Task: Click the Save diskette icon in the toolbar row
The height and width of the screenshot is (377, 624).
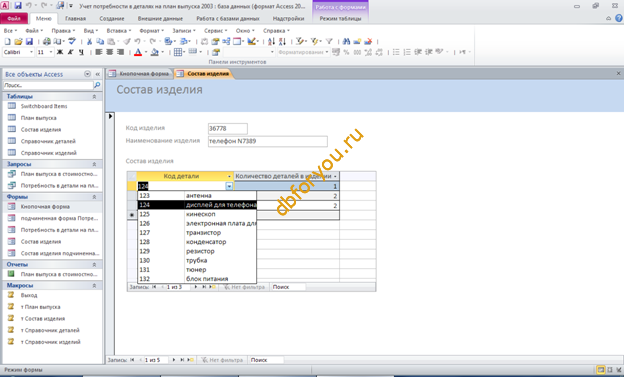Action: (x=29, y=41)
